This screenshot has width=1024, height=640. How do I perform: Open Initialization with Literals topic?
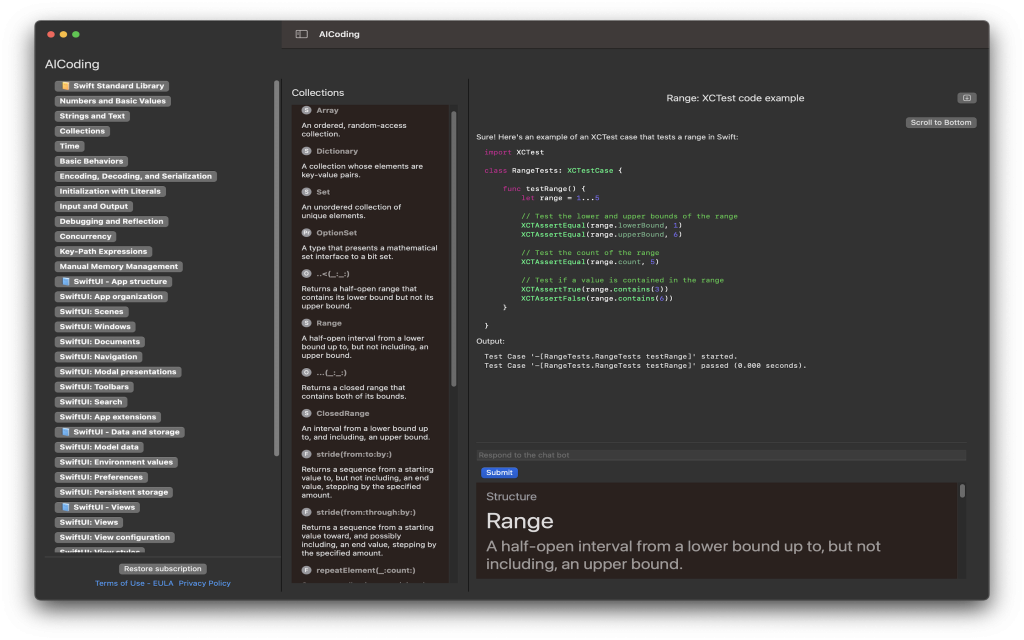click(110, 191)
